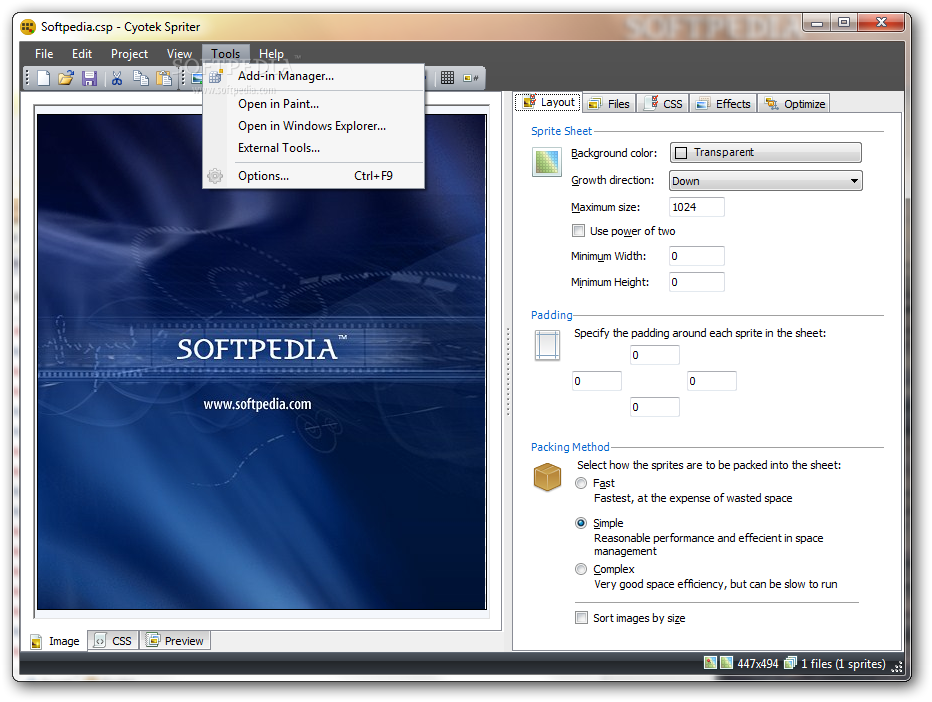Viewport: 932px width, 702px height.
Task: Switch to the Optimize tab
Action: [794, 104]
